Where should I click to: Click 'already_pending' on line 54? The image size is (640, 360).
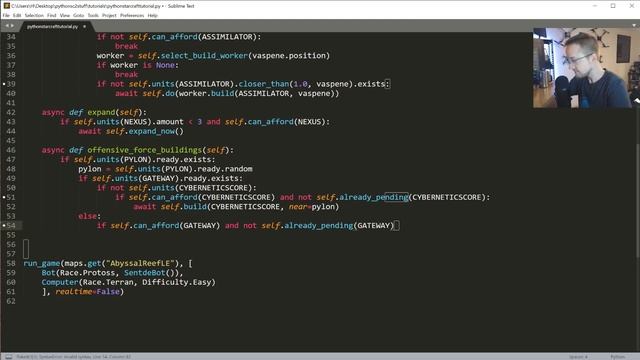318,225
